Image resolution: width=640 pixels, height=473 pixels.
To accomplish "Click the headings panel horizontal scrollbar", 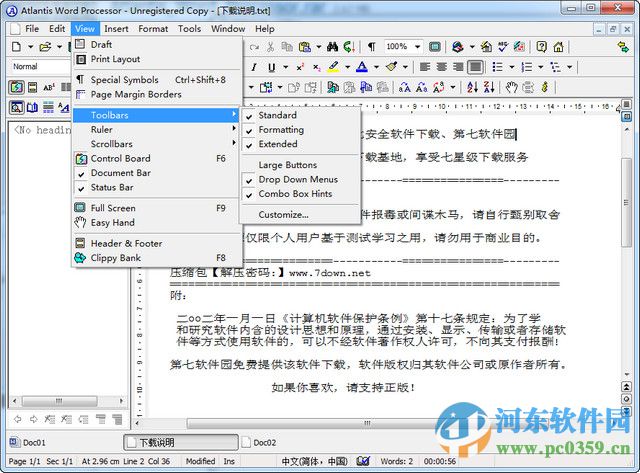I will [68, 401].
